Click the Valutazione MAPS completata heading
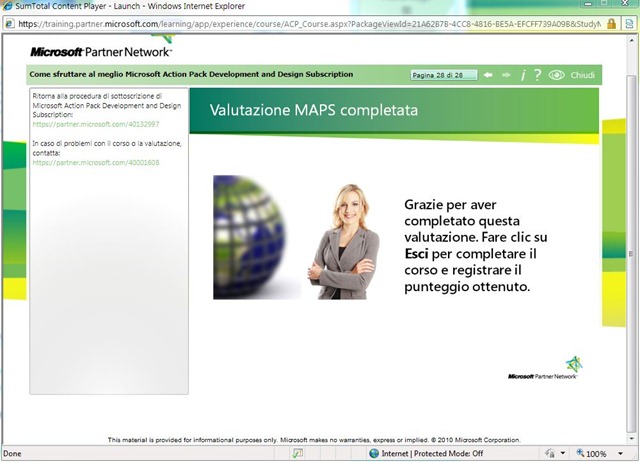640x462 pixels. pos(313,110)
